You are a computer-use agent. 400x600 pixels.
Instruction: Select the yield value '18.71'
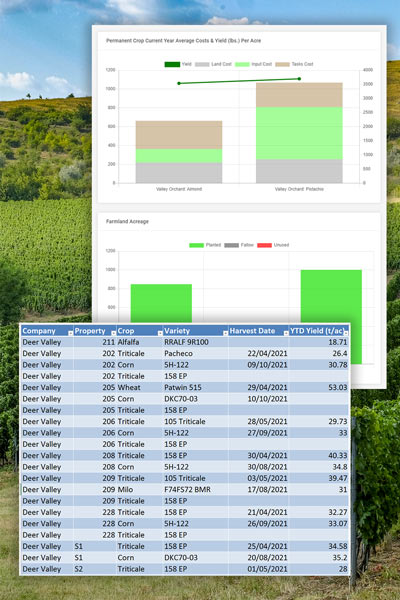click(x=319, y=342)
